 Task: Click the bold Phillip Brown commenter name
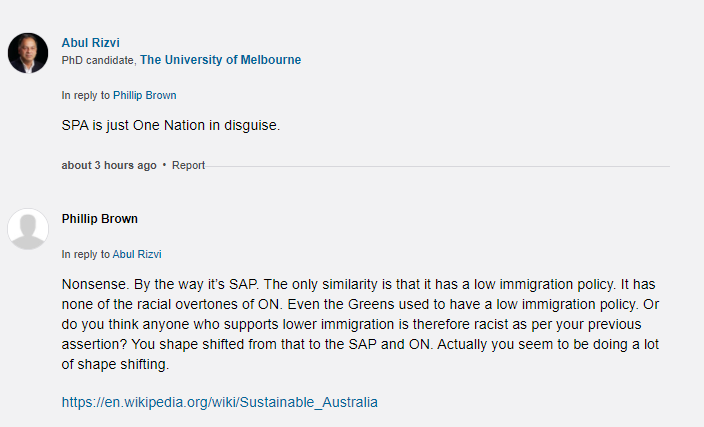point(99,219)
